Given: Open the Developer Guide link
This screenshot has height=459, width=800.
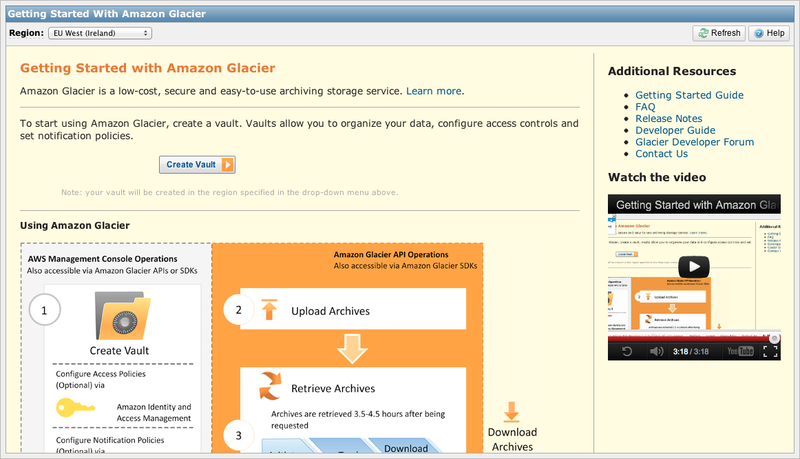Looking at the screenshot, I should pos(675,130).
